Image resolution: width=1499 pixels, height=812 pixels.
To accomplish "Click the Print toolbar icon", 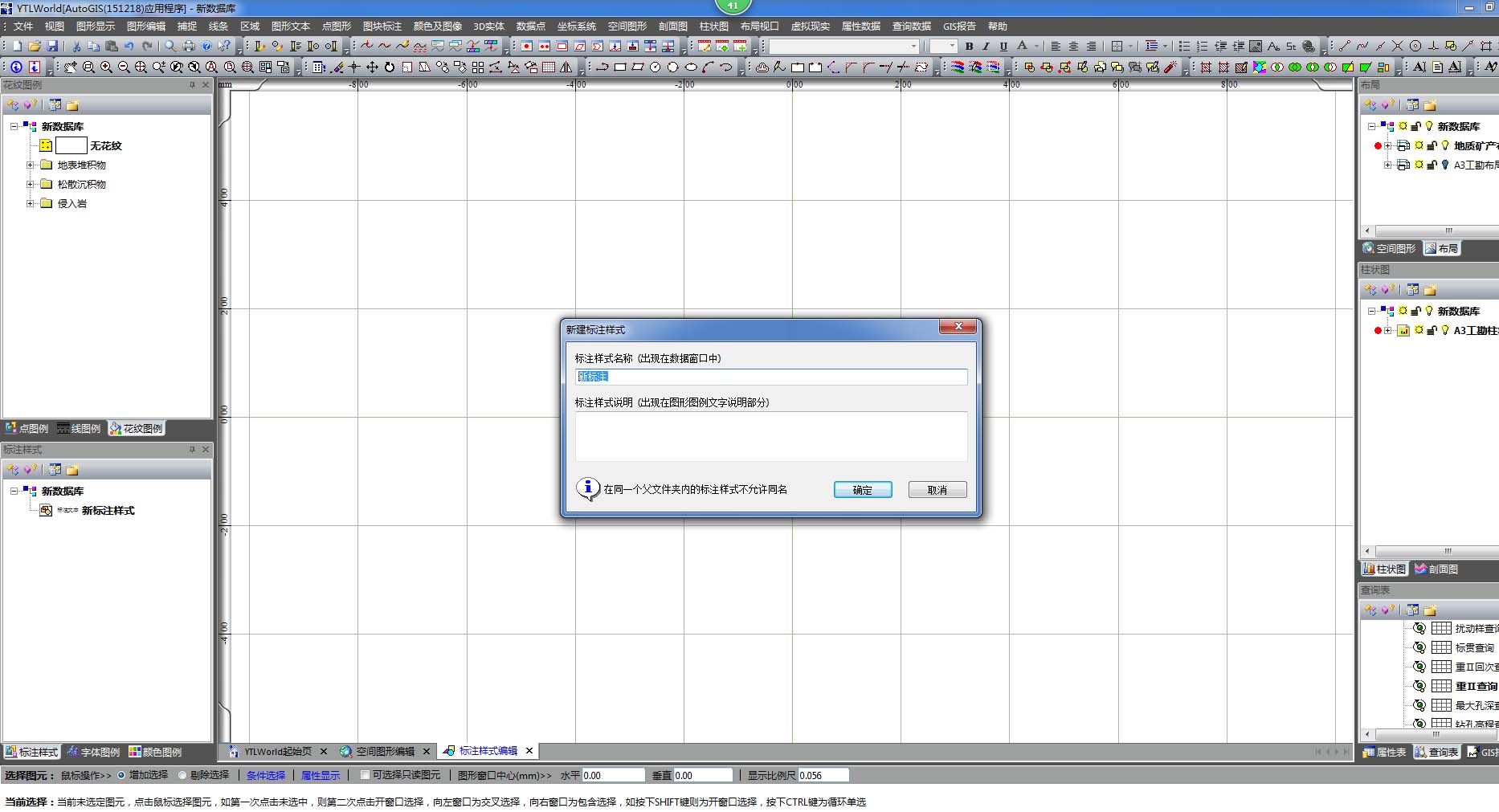I will 189,47.
